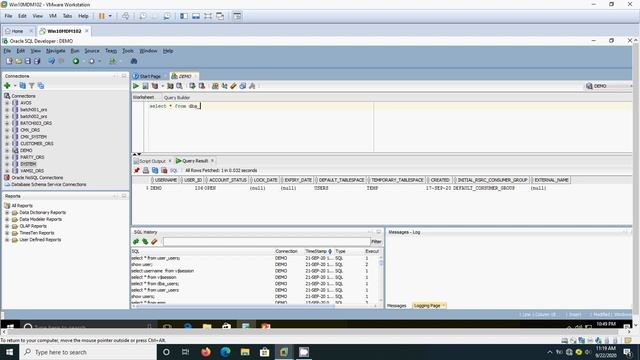Expand the PARTY_ORS connection node

pyautogui.click(x=7, y=157)
